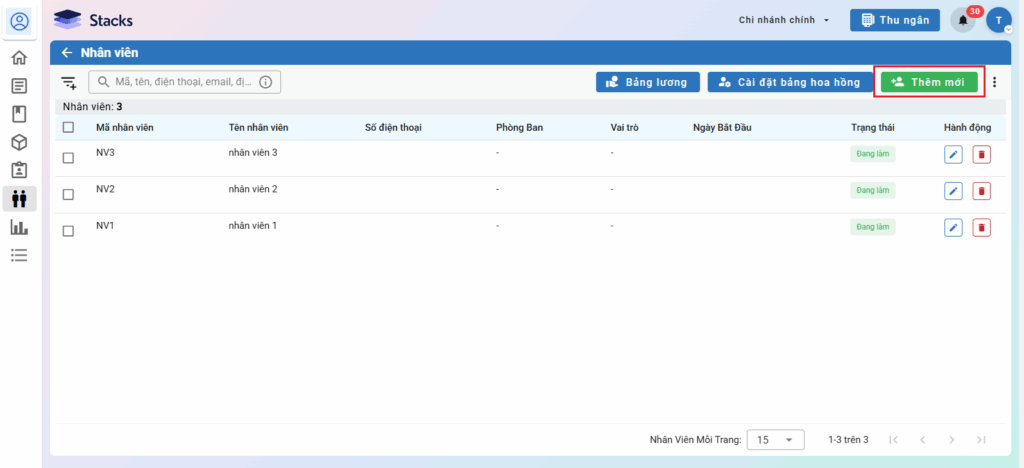Click the home icon in the sidebar
This screenshot has width=1024, height=468.
[19, 58]
